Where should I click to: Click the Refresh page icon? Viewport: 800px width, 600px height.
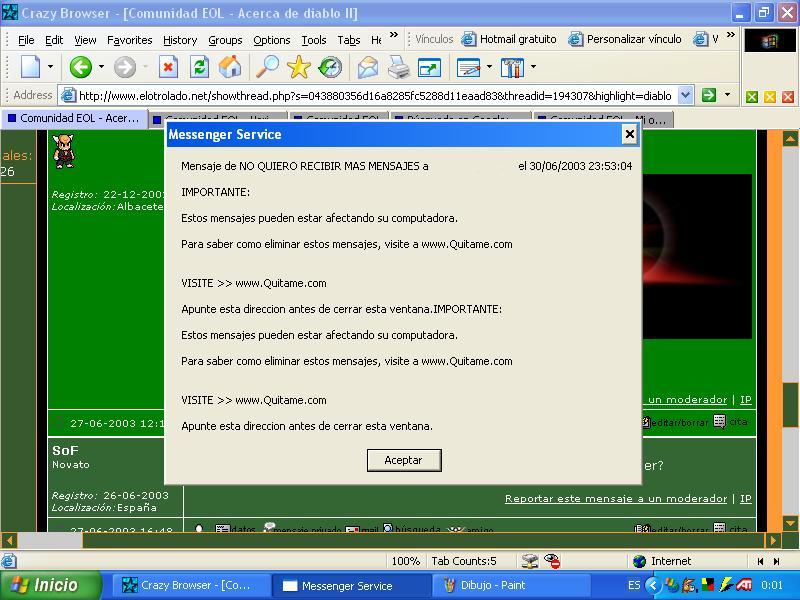[199, 67]
